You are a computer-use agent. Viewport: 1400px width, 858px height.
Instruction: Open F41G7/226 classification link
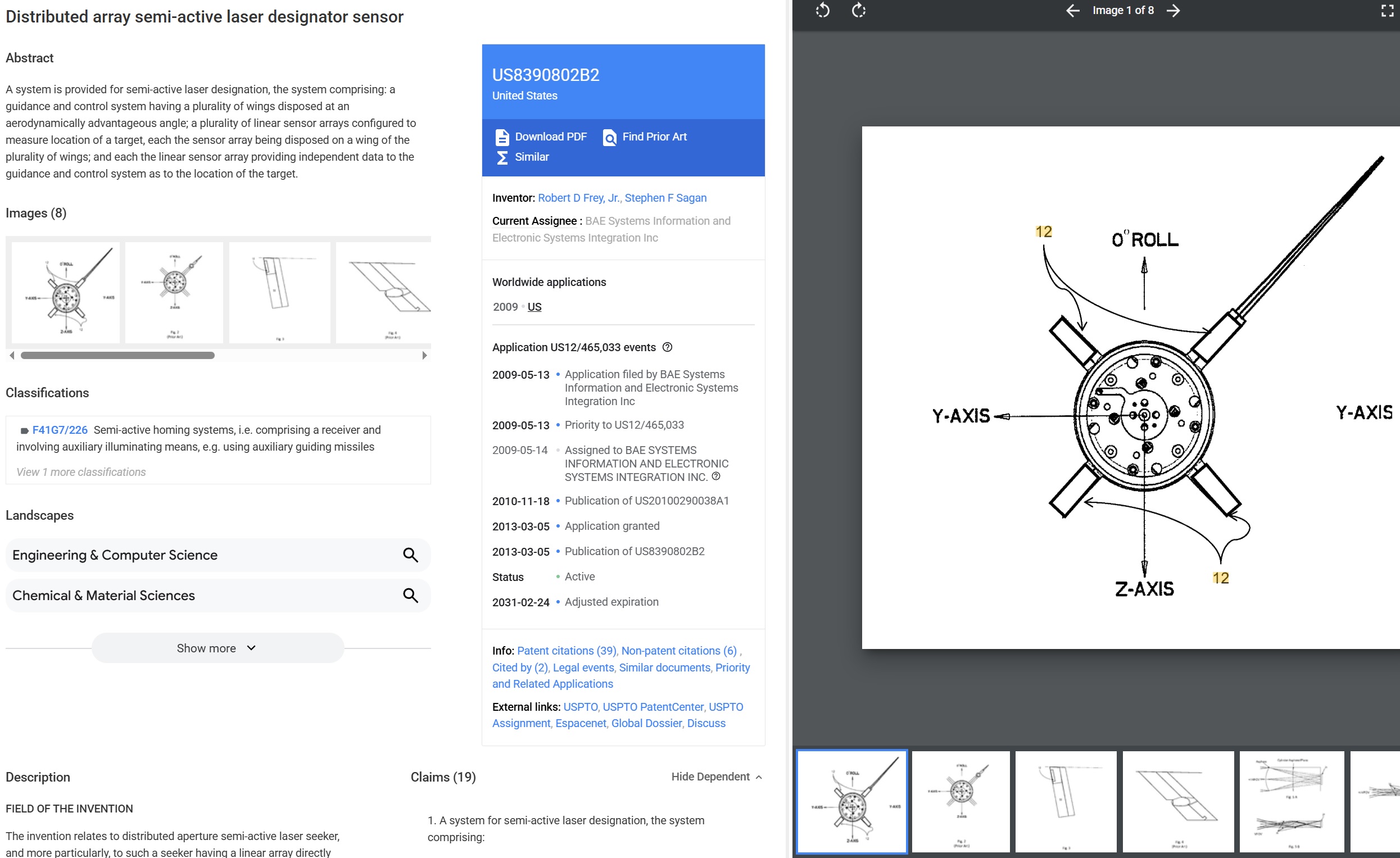click(x=60, y=430)
